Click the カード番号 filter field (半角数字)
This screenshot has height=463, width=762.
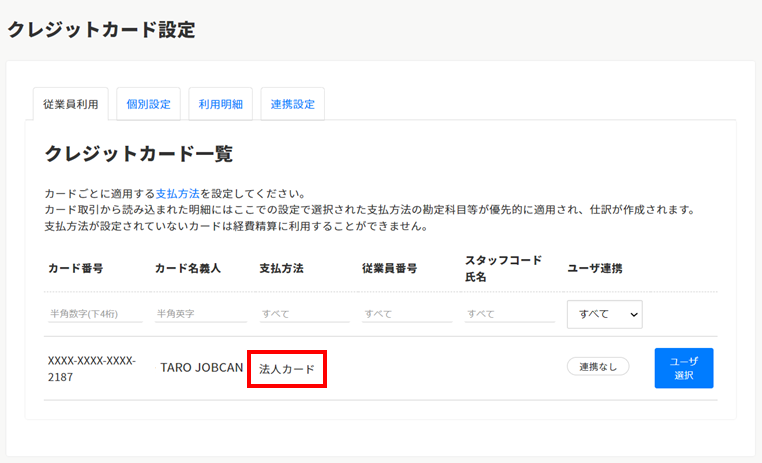96,314
